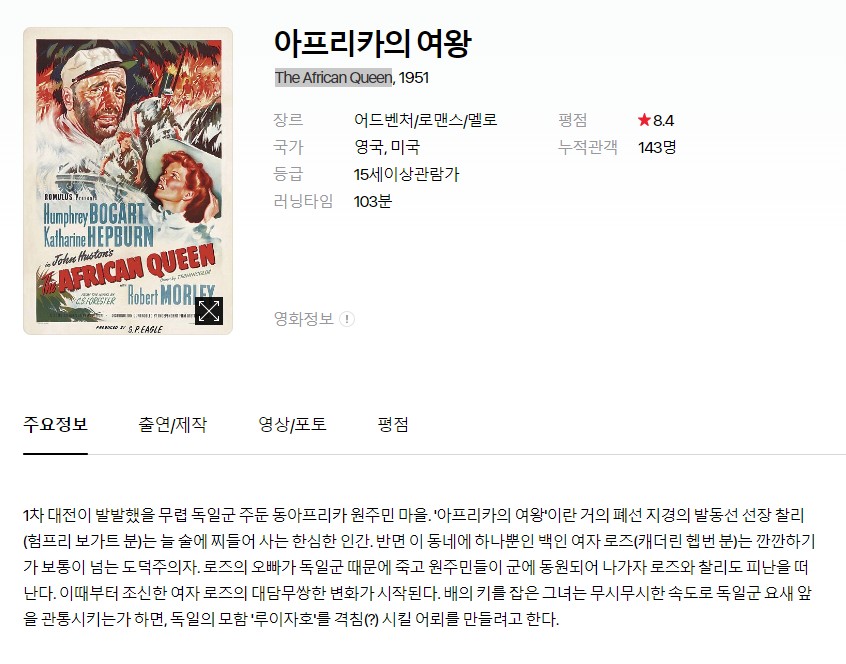Click the 8.4 rating score
The width and height of the screenshot is (846, 664).
pyautogui.click(x=663, y=120)
